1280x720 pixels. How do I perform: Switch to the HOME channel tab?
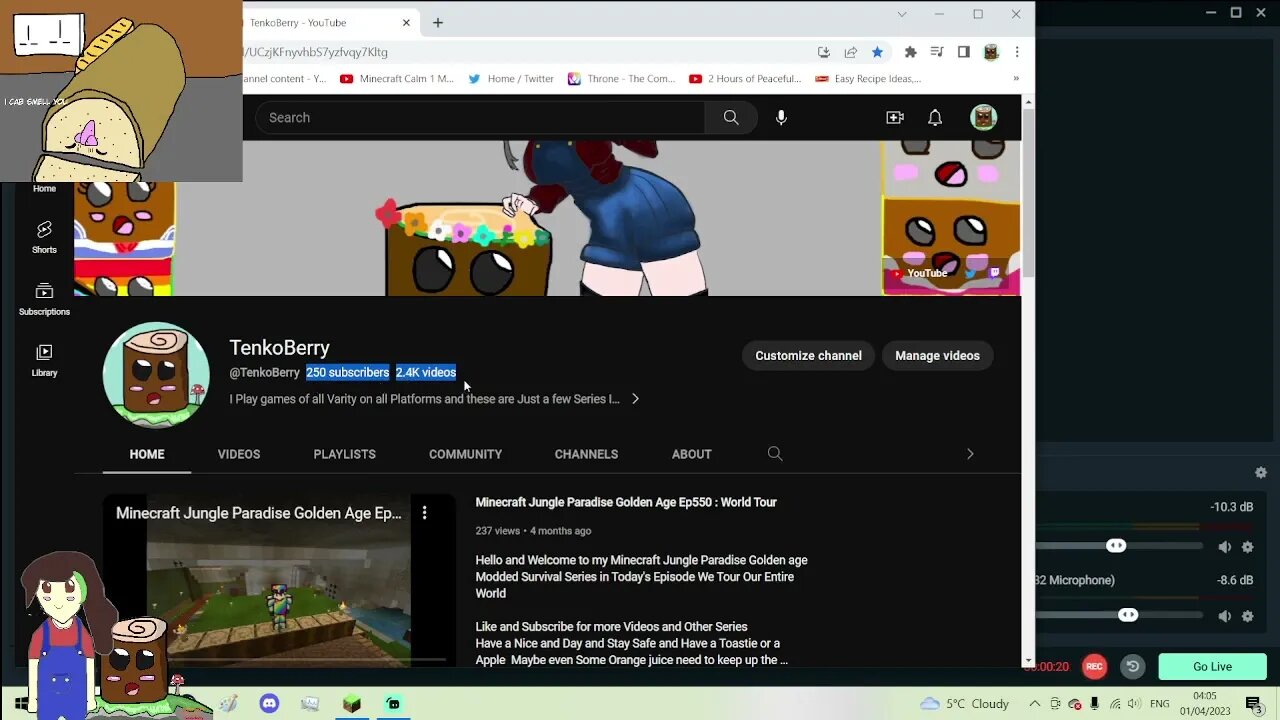pos(147,454)
